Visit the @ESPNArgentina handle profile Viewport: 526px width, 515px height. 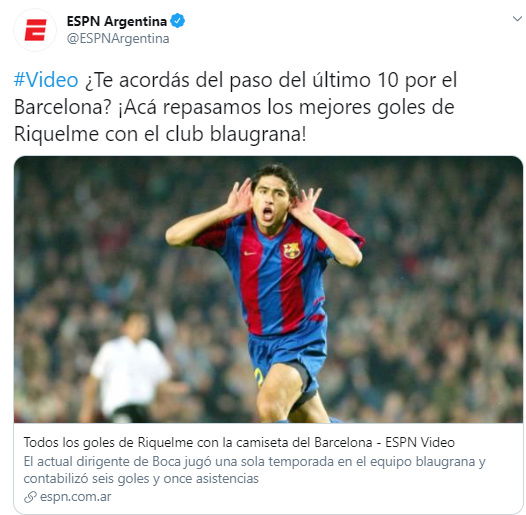pos(118,39)
